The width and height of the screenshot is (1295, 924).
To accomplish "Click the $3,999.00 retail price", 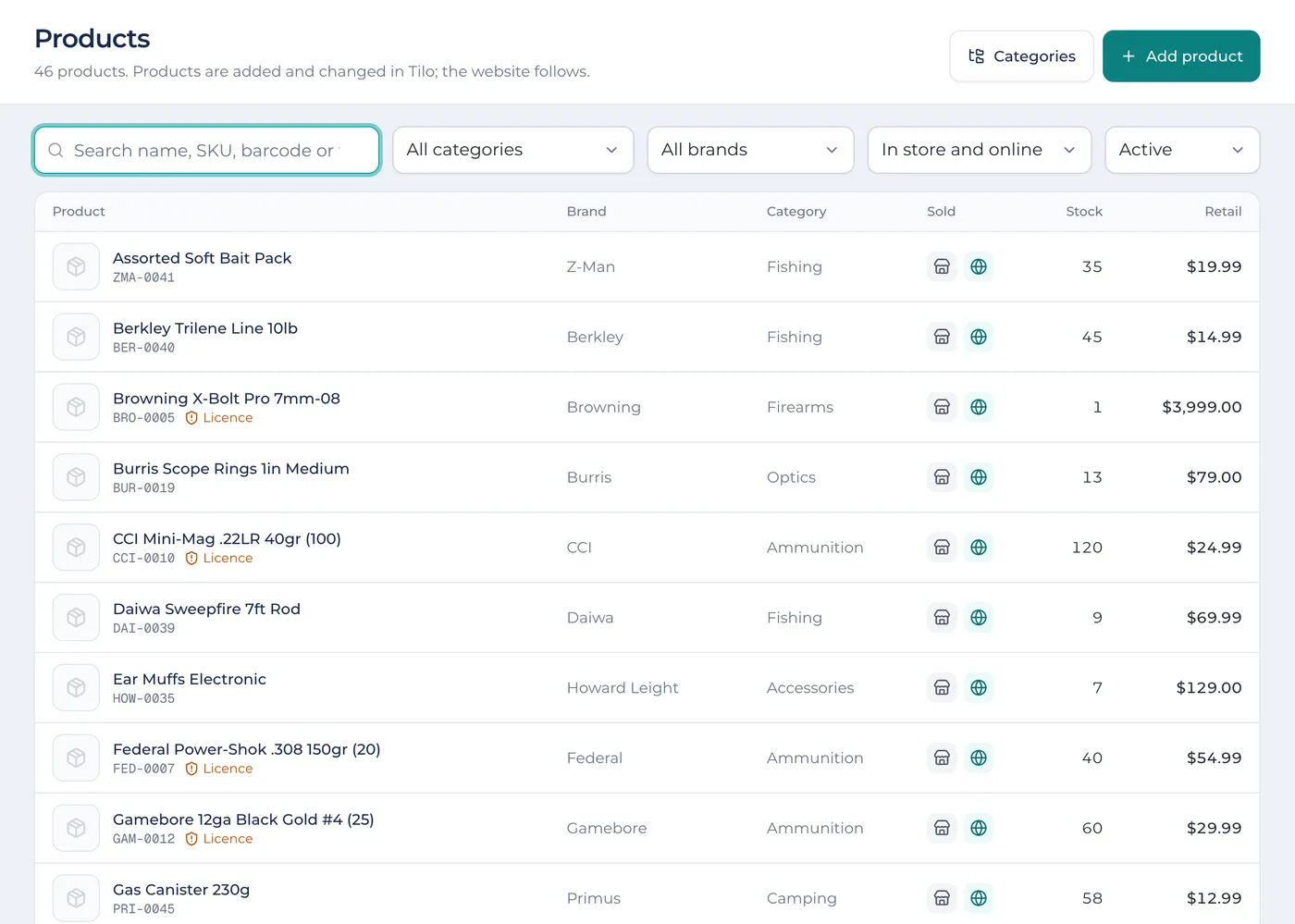I will [1202, 407].
